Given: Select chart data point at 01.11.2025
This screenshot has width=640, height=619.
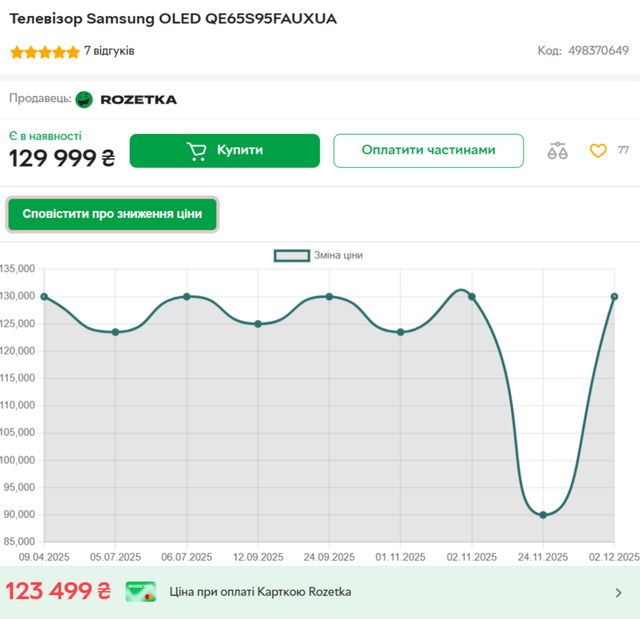Looking at the screenshot, I should click(400, 332).
